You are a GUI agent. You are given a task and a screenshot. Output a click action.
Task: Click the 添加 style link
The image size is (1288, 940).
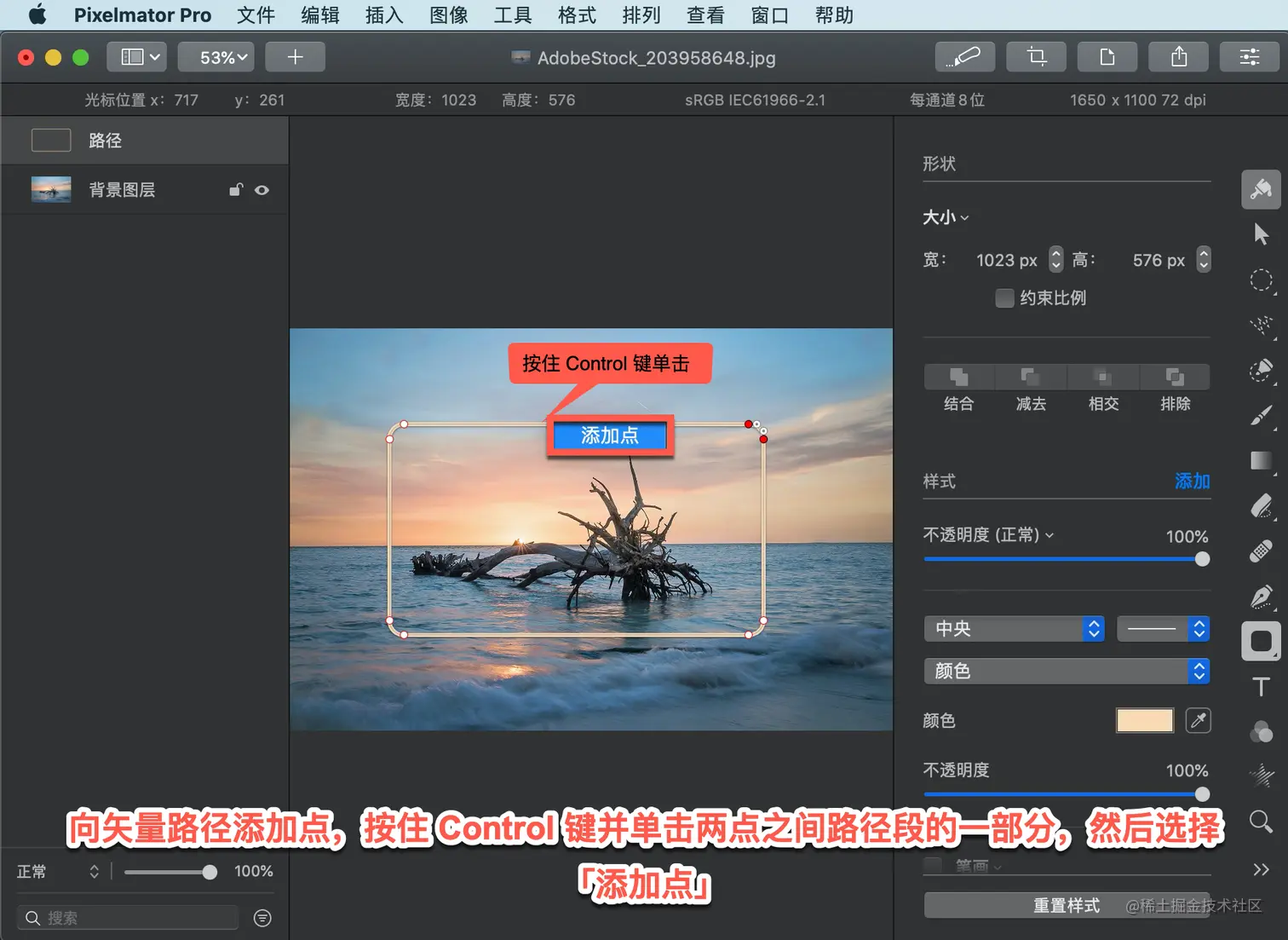coord(1192,481)
